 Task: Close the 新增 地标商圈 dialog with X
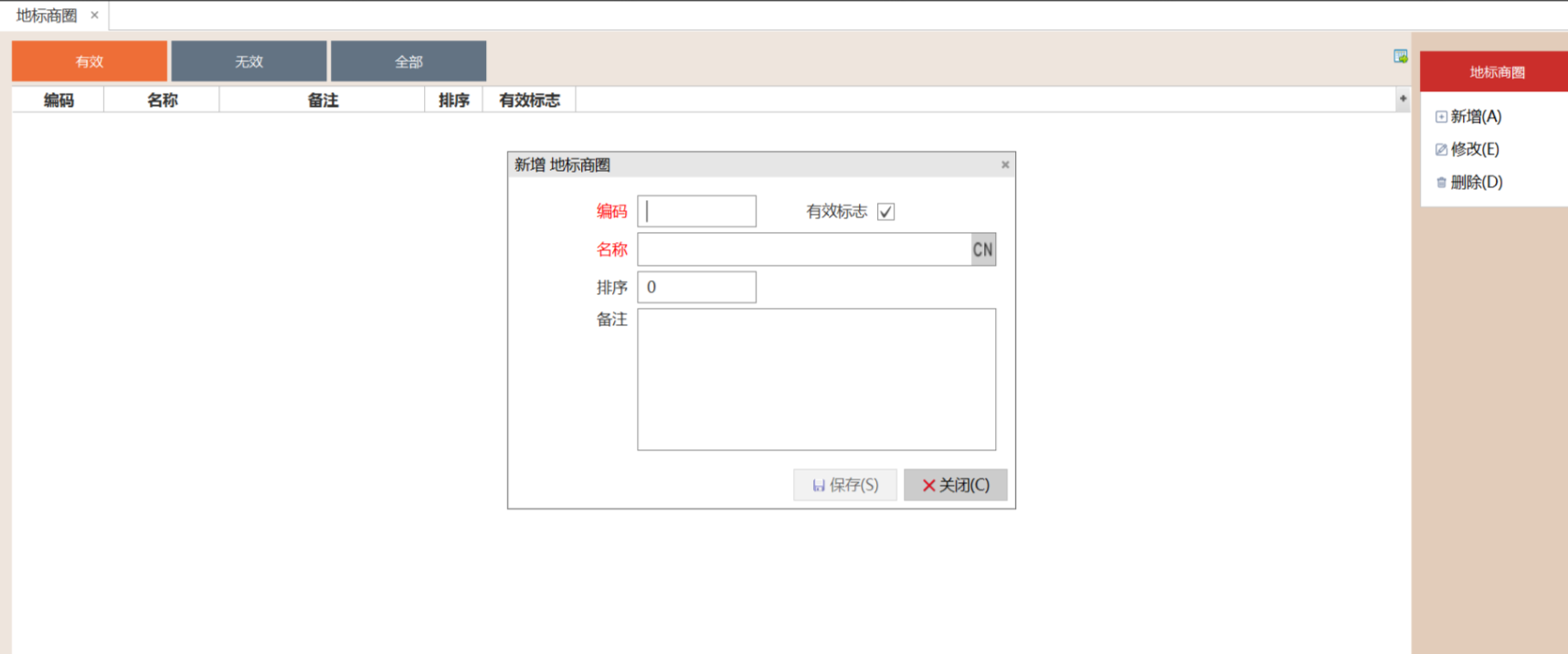(x=1005, y=165)
